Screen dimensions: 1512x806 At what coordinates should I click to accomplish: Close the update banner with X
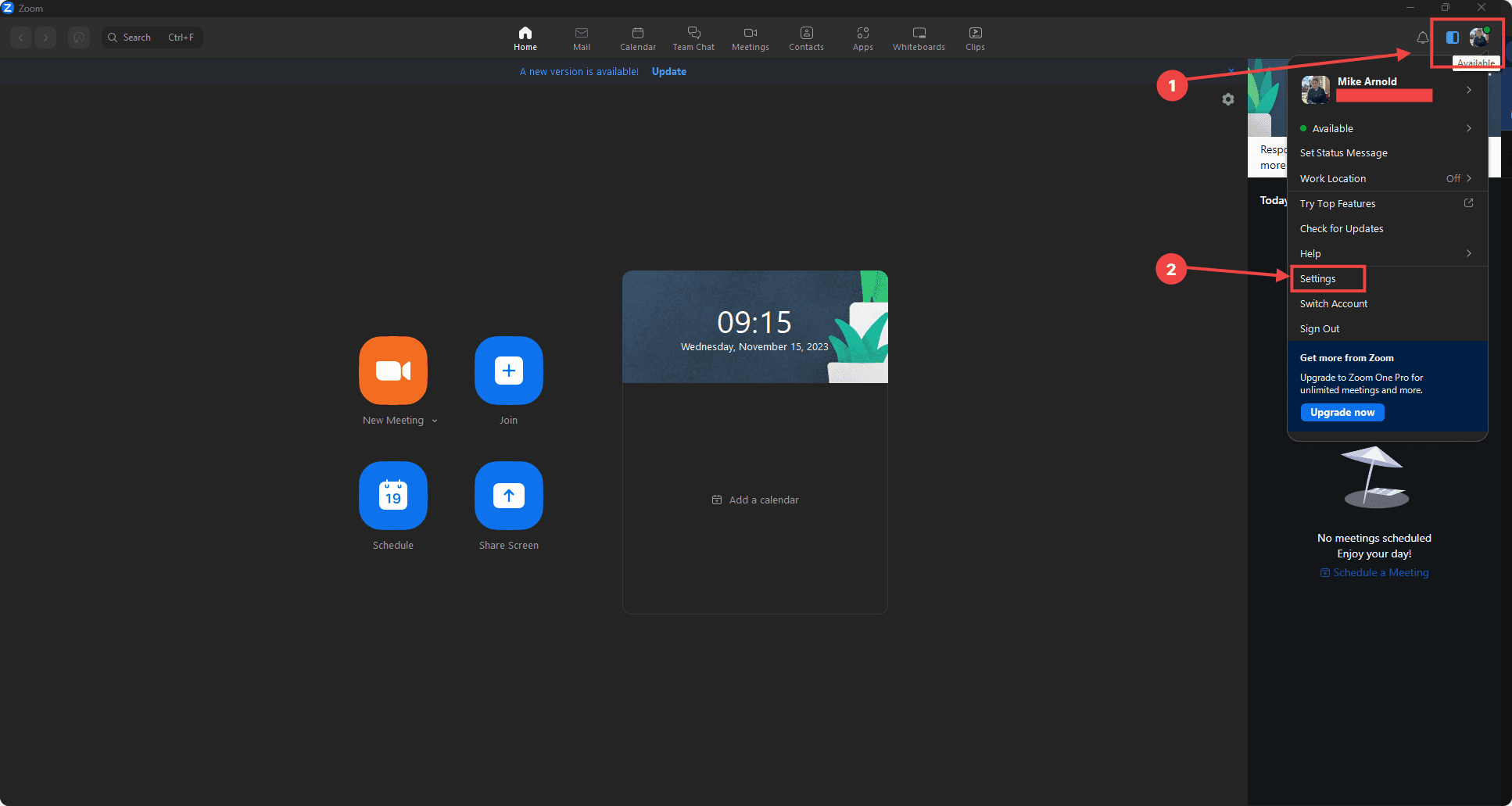(1231, 71)
